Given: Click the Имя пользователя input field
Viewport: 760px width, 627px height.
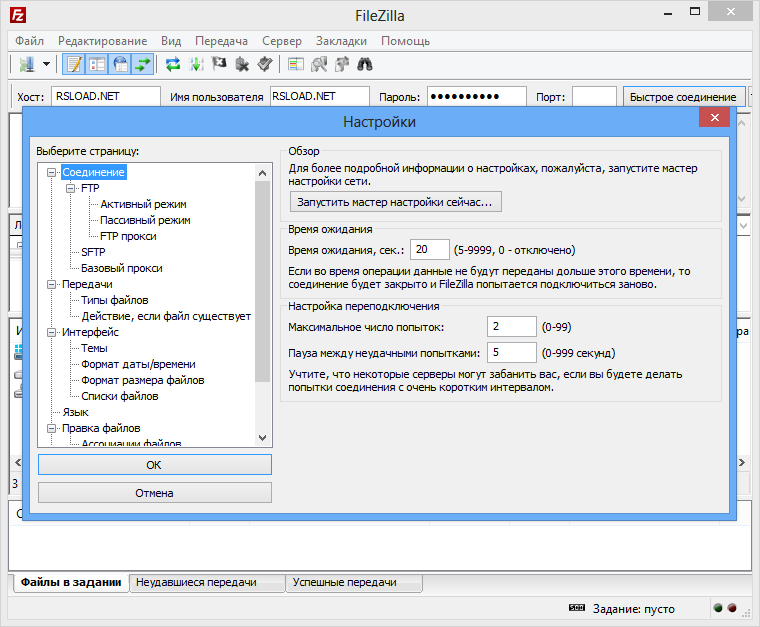Looking at the screenshot, I should (x=320, y=96).
